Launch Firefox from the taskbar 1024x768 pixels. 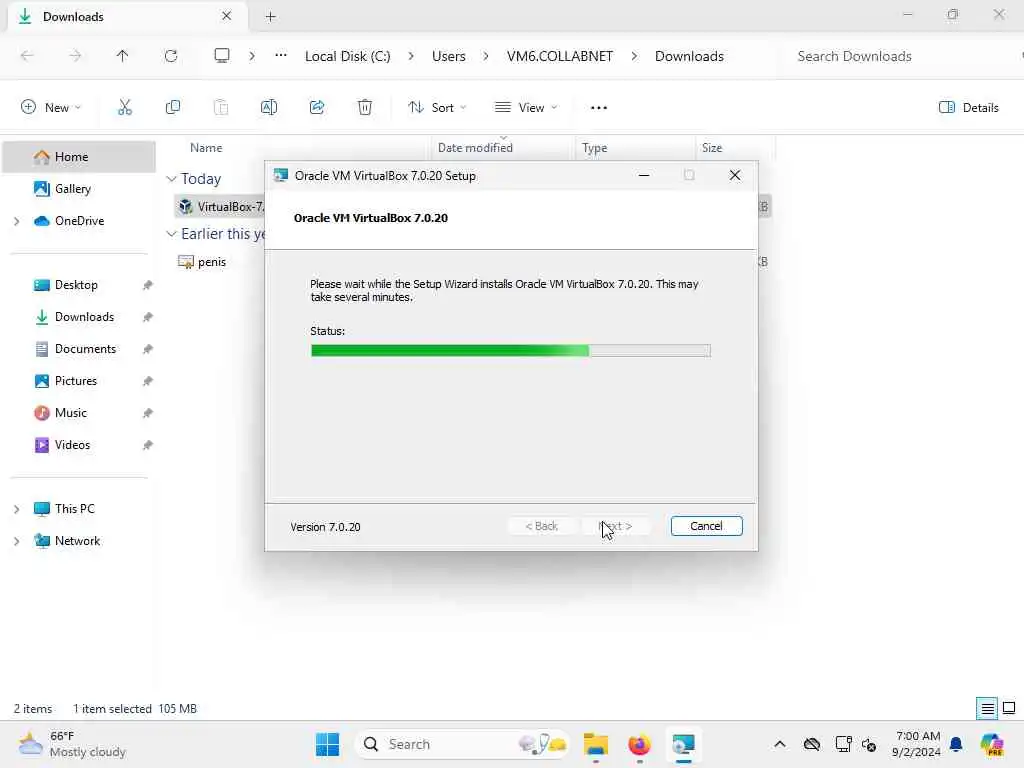(x=639, y=744)
